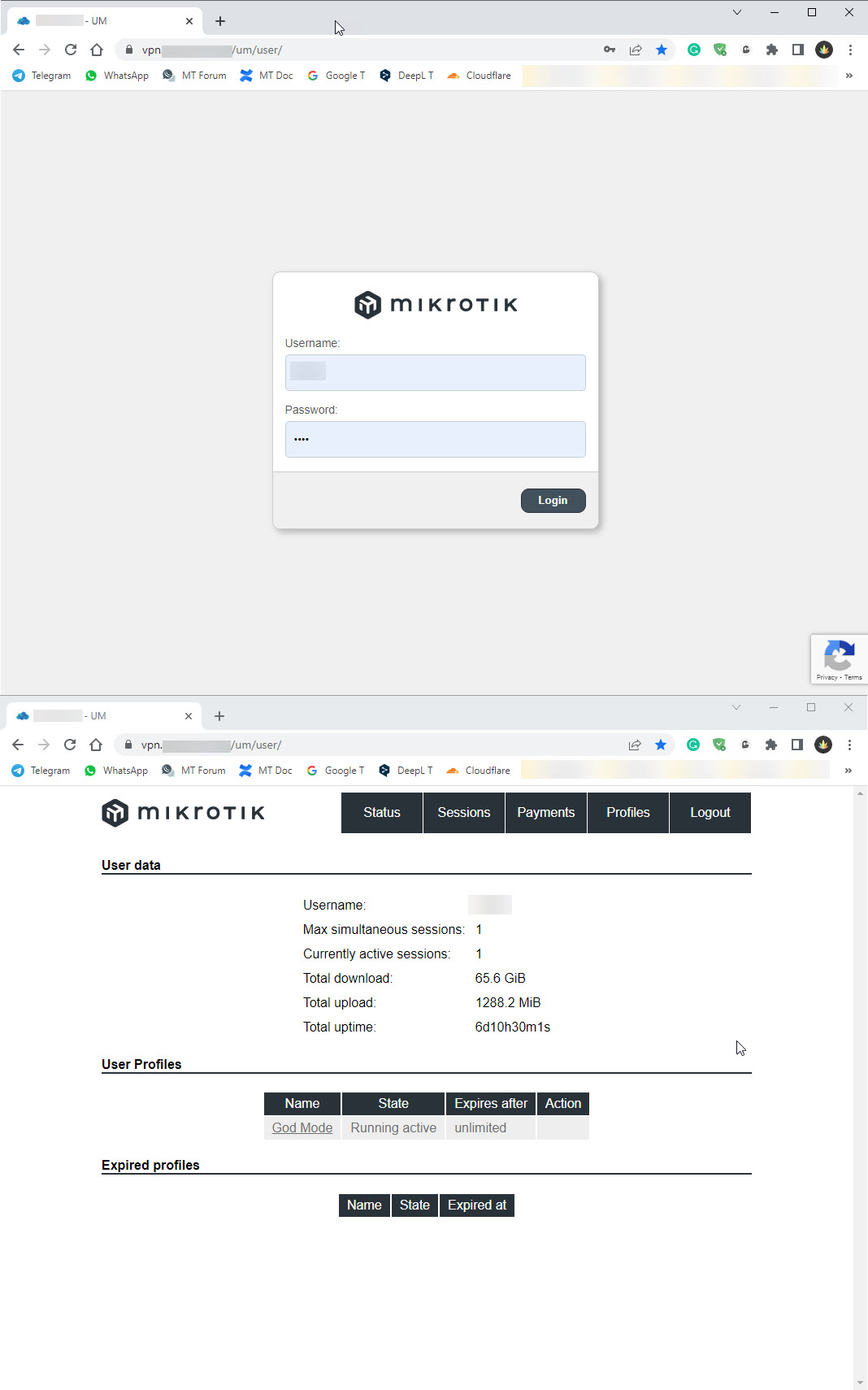Open Grammarly extension in login page window

(x=694, y=50)
